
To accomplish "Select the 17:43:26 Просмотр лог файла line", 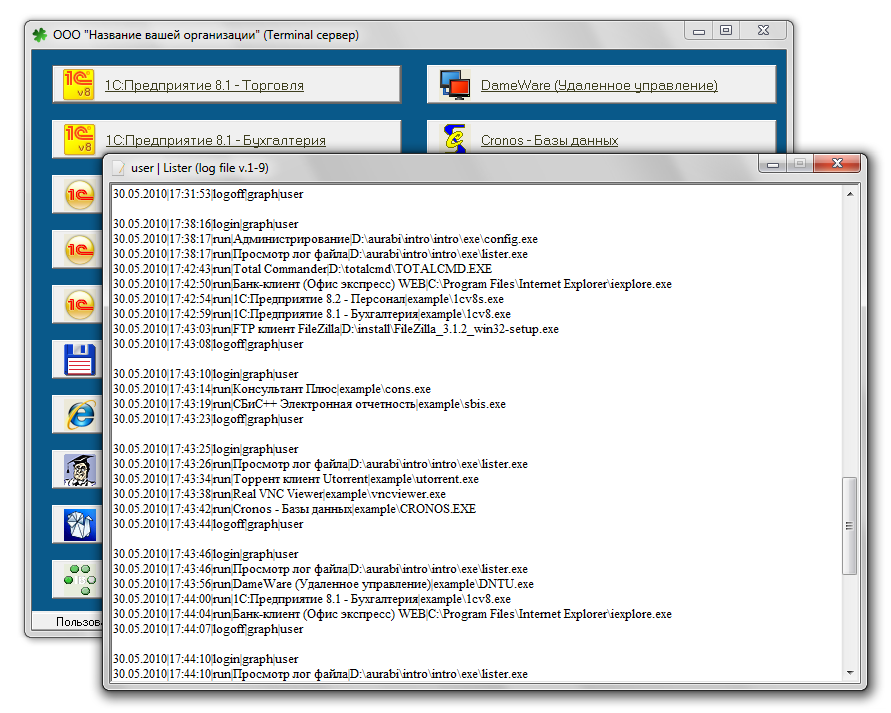I will [320, 464].
